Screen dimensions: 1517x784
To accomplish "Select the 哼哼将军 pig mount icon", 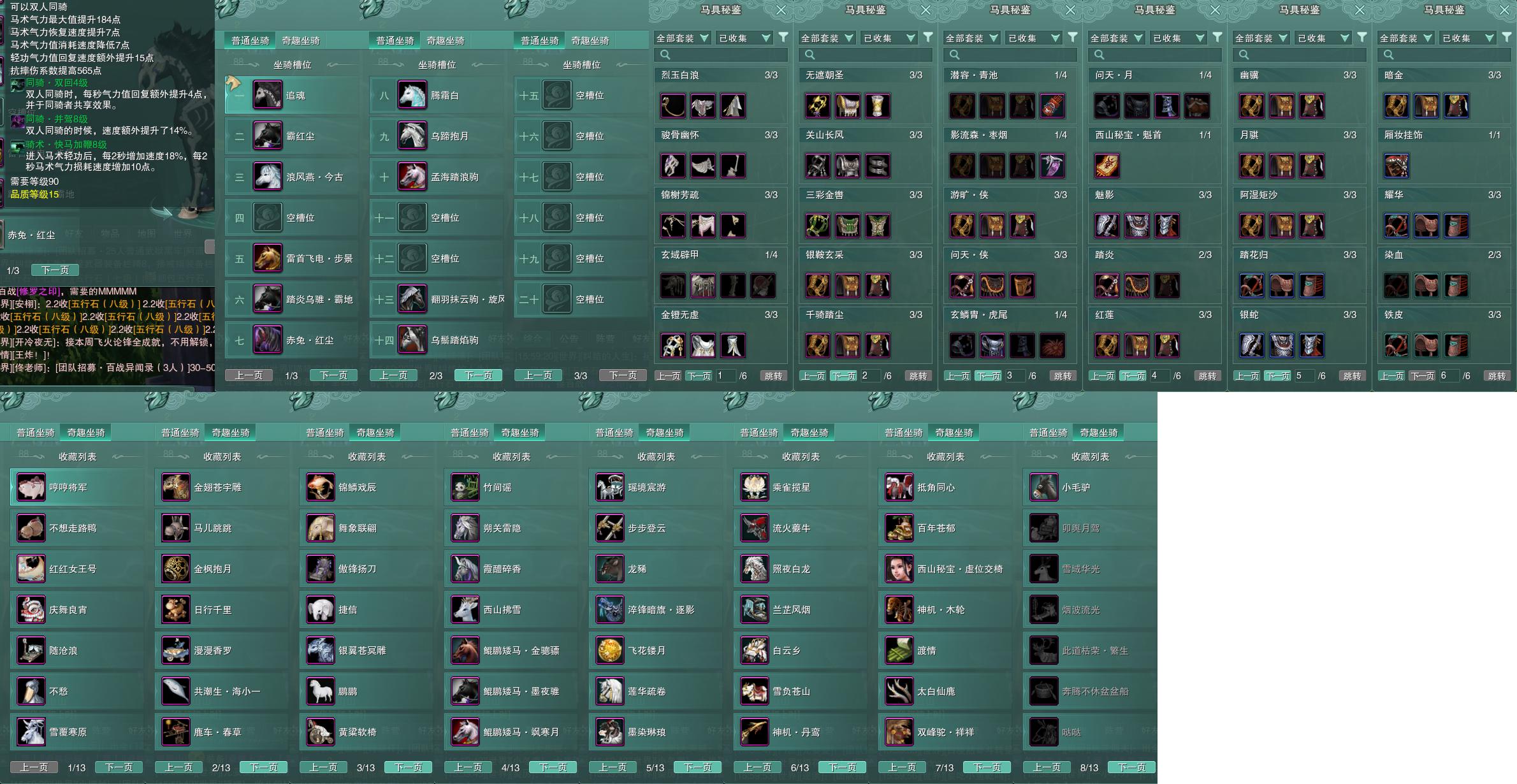I will (31, 487).
